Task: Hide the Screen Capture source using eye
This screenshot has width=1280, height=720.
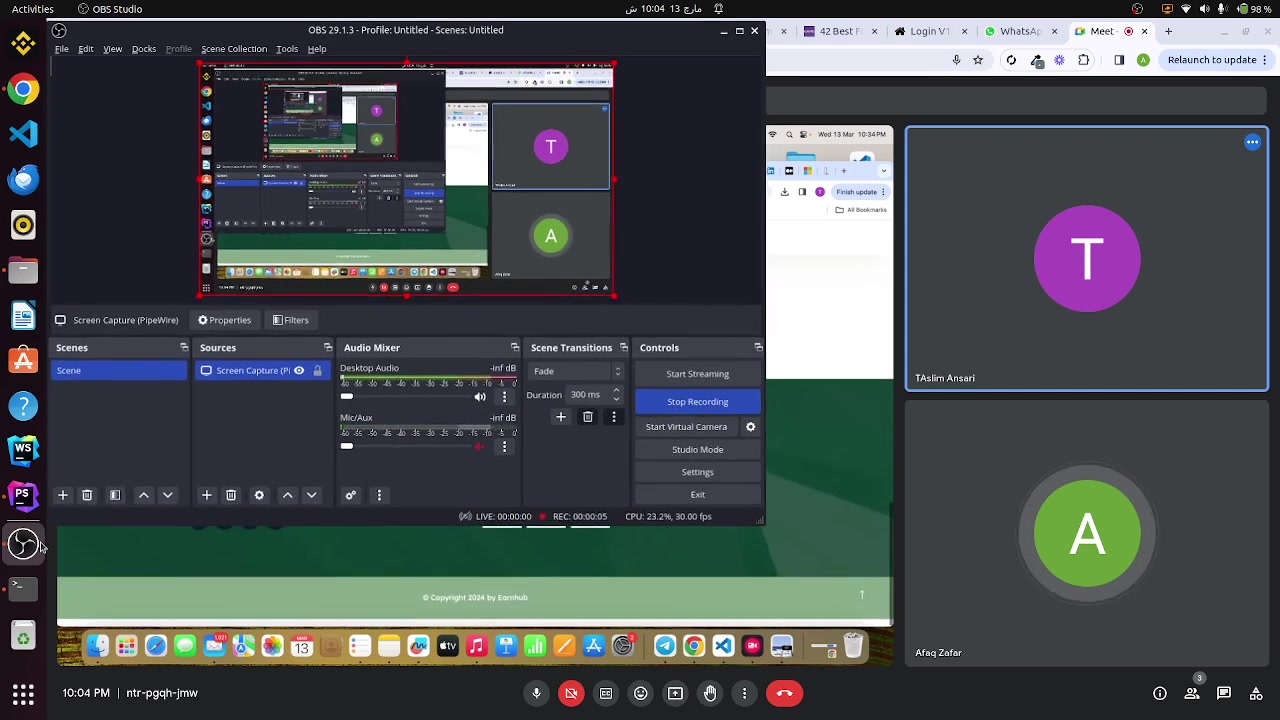Action: tap(299, 371)
